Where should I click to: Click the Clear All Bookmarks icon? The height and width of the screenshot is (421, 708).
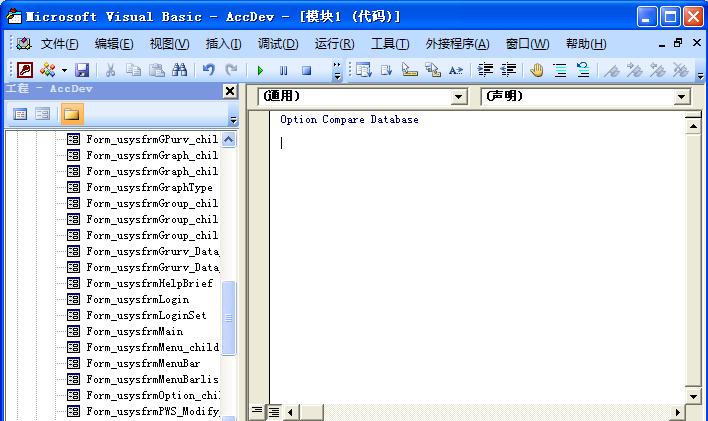pyautogui.click(x=681, y=70)
